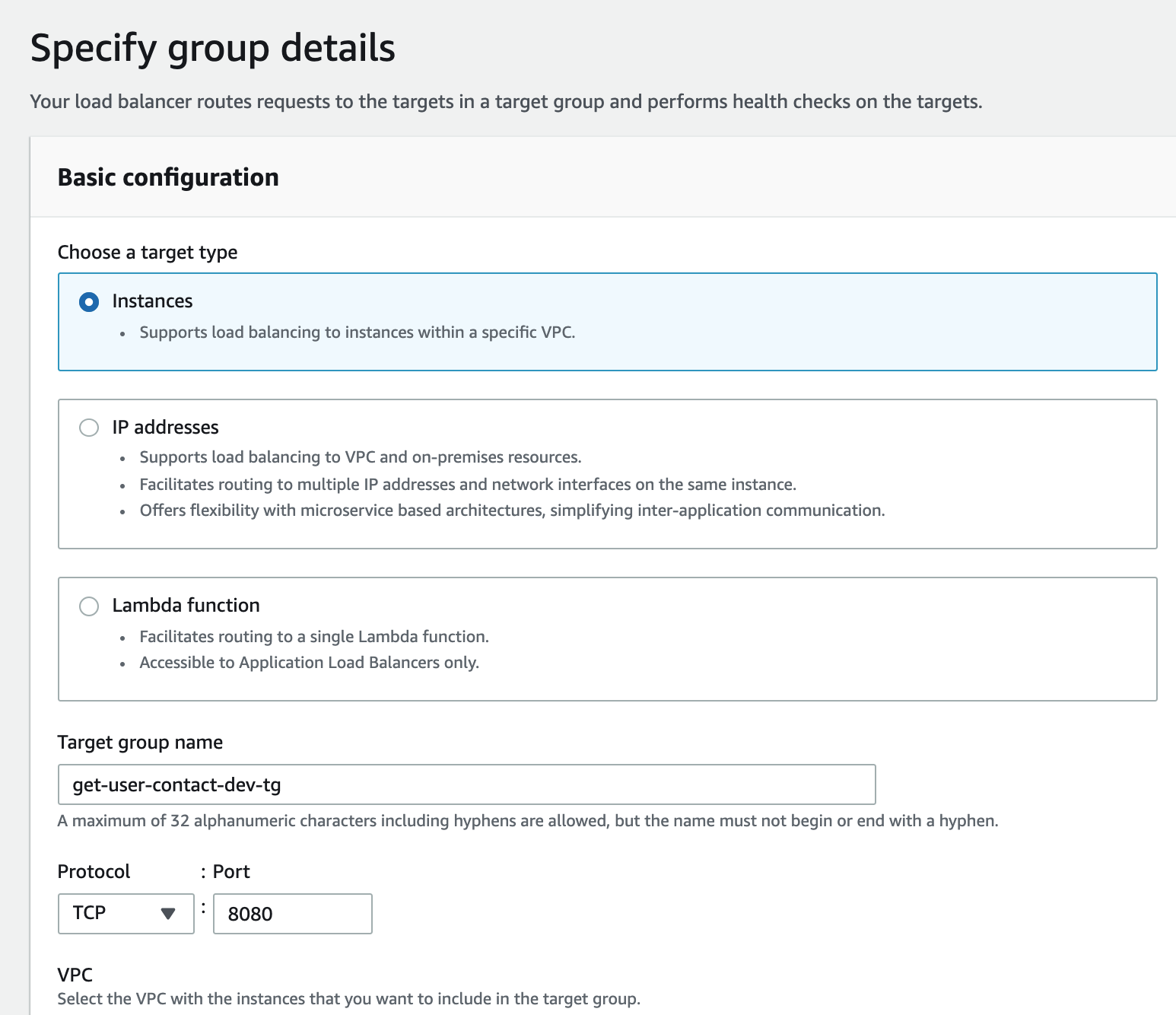1176x1015 pixels.
Task: Open the Protocol dropdown showing TCP
Action: tap(125, 913)
